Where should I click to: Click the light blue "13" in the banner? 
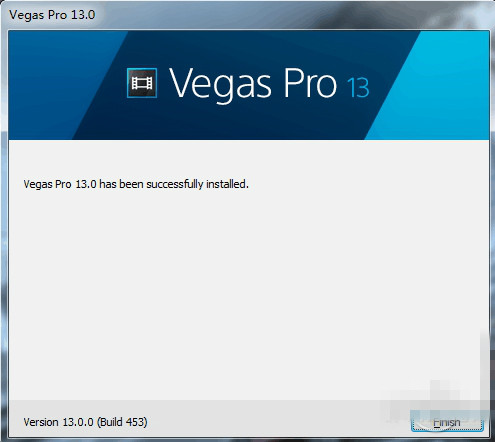point(358,88)
